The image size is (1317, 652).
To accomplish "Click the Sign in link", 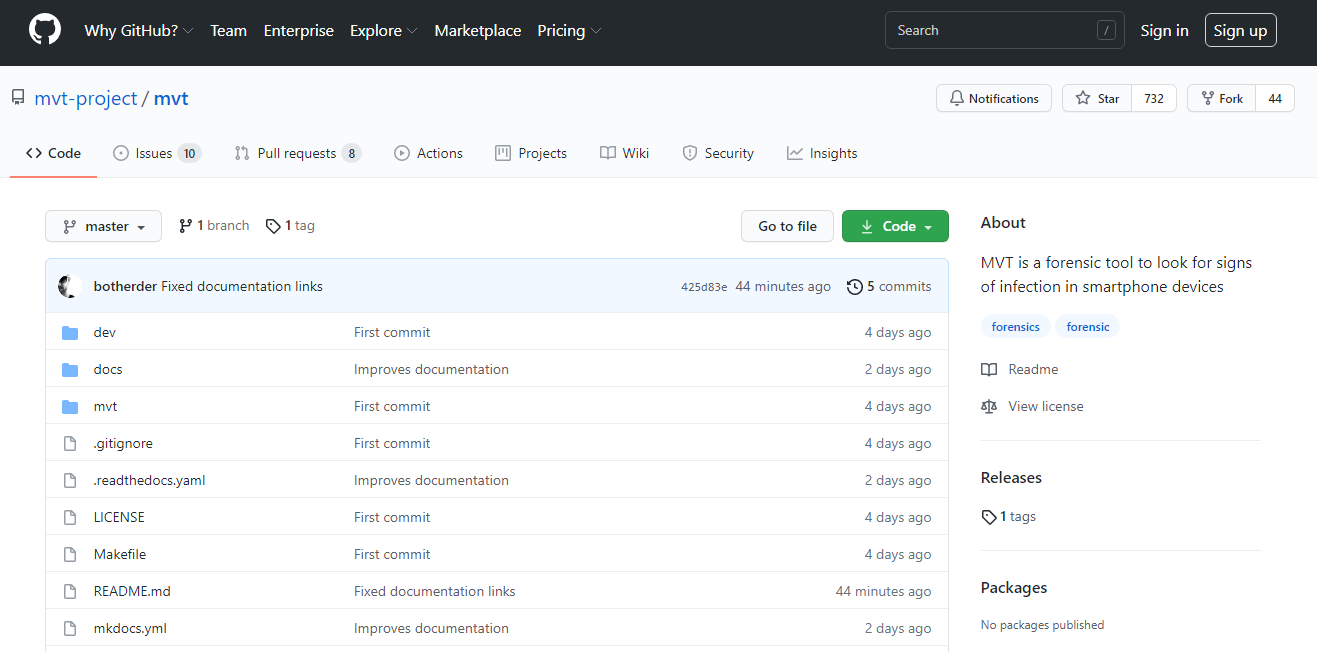I will 1165,31.
